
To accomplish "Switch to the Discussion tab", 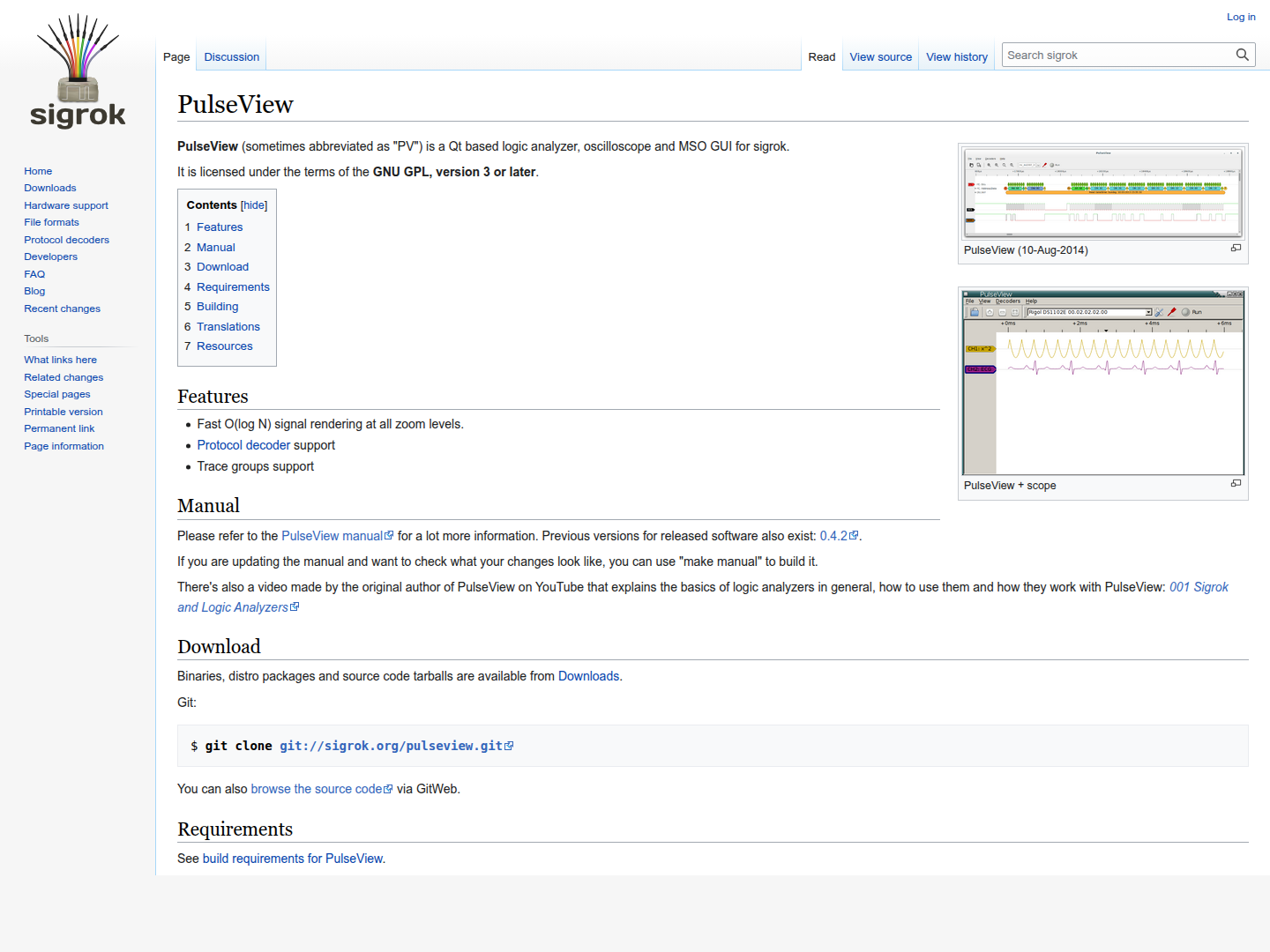I will click(232, 56).
